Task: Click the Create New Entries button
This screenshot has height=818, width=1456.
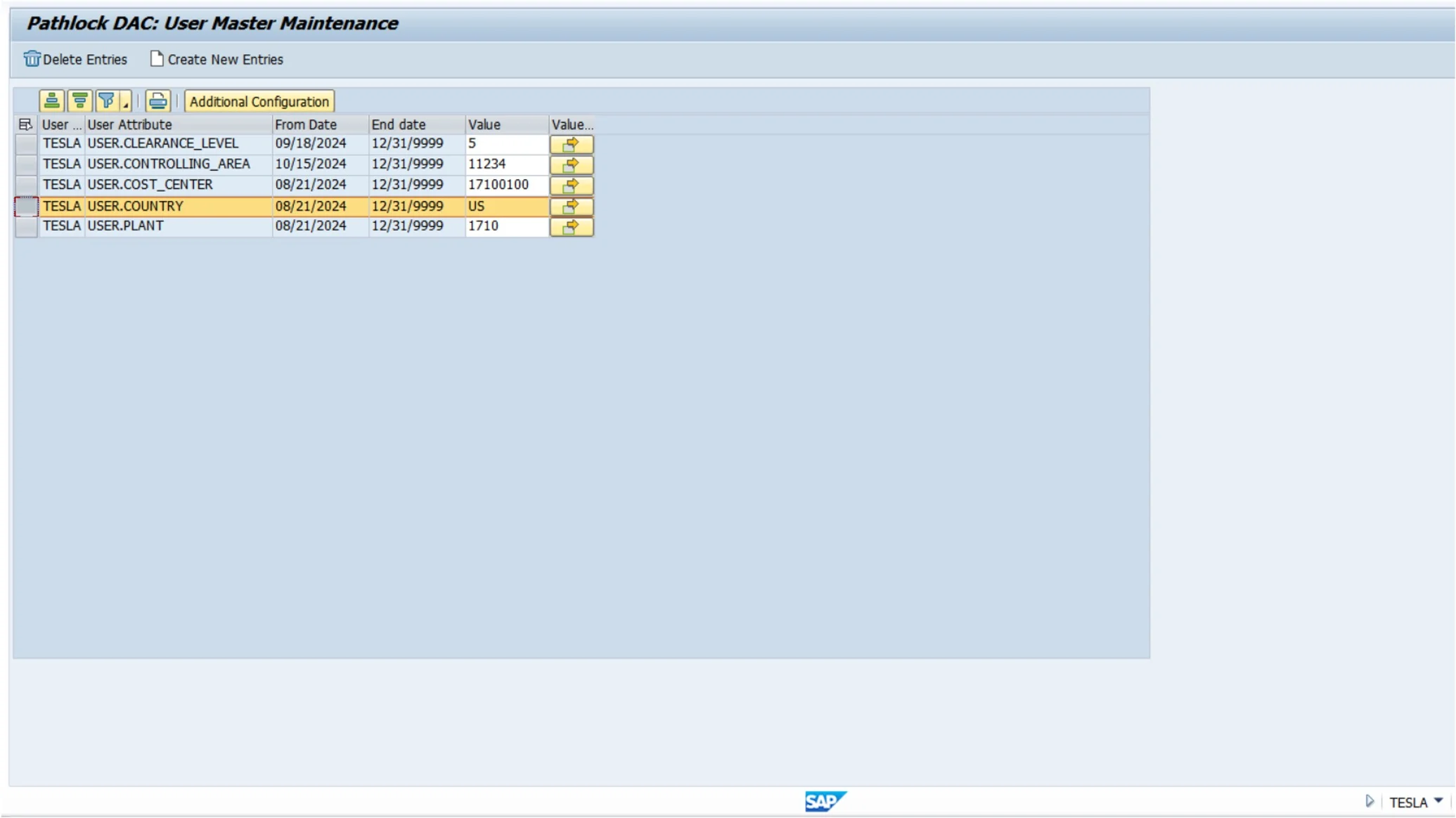Action: (217, 60)
